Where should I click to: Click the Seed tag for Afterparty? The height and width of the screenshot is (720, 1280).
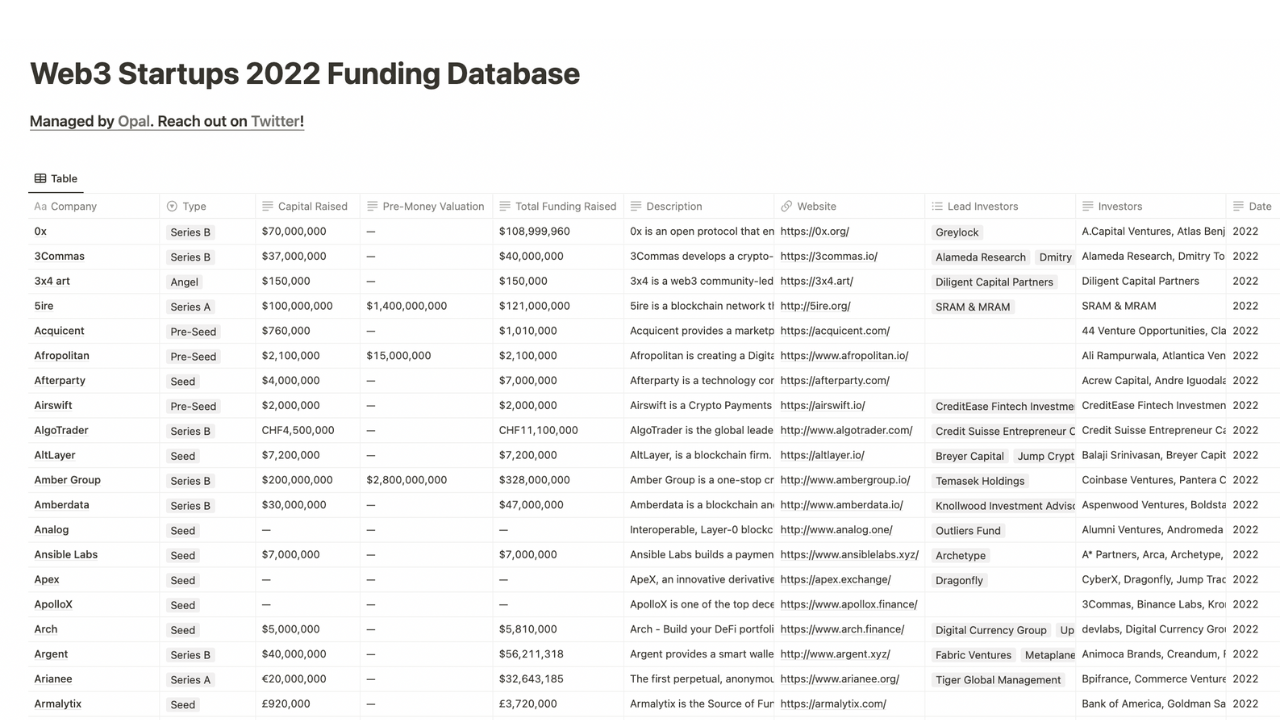tap(182, 381)
